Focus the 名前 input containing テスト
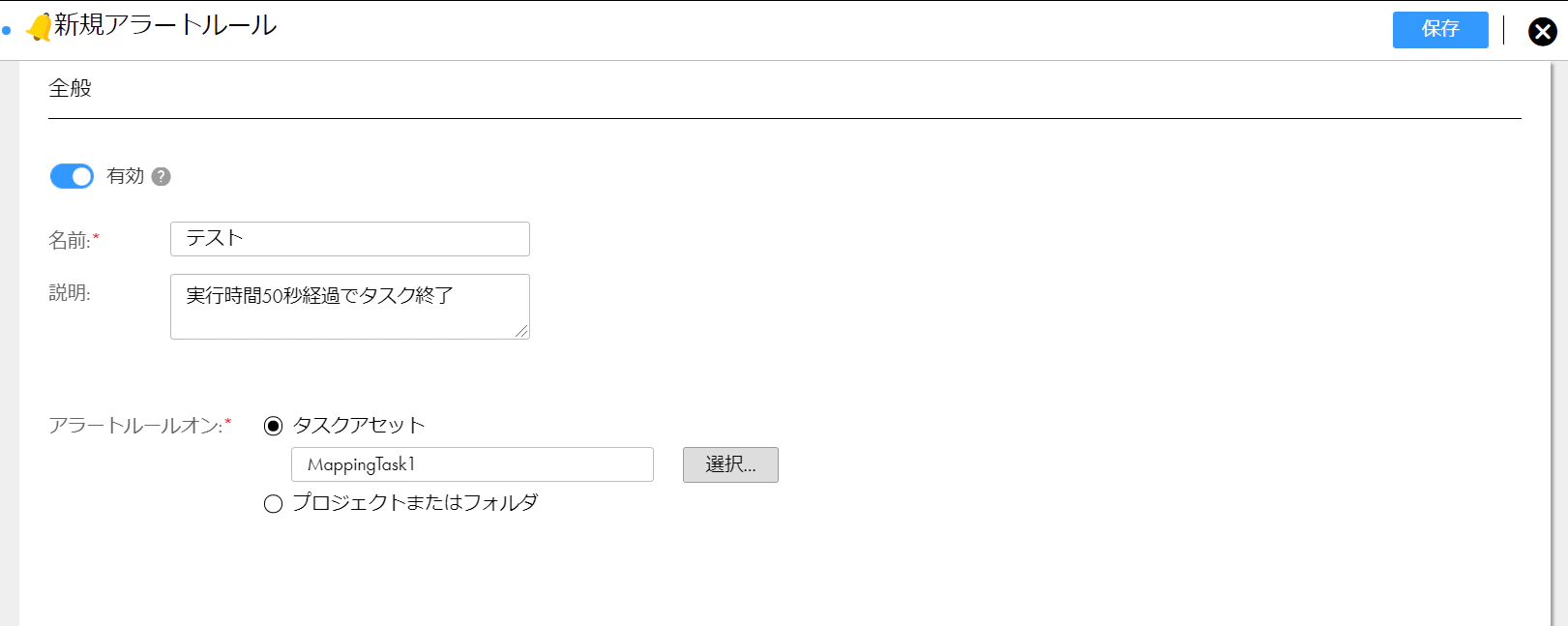This screenshot has height=626, width=1568. point(348,238)
